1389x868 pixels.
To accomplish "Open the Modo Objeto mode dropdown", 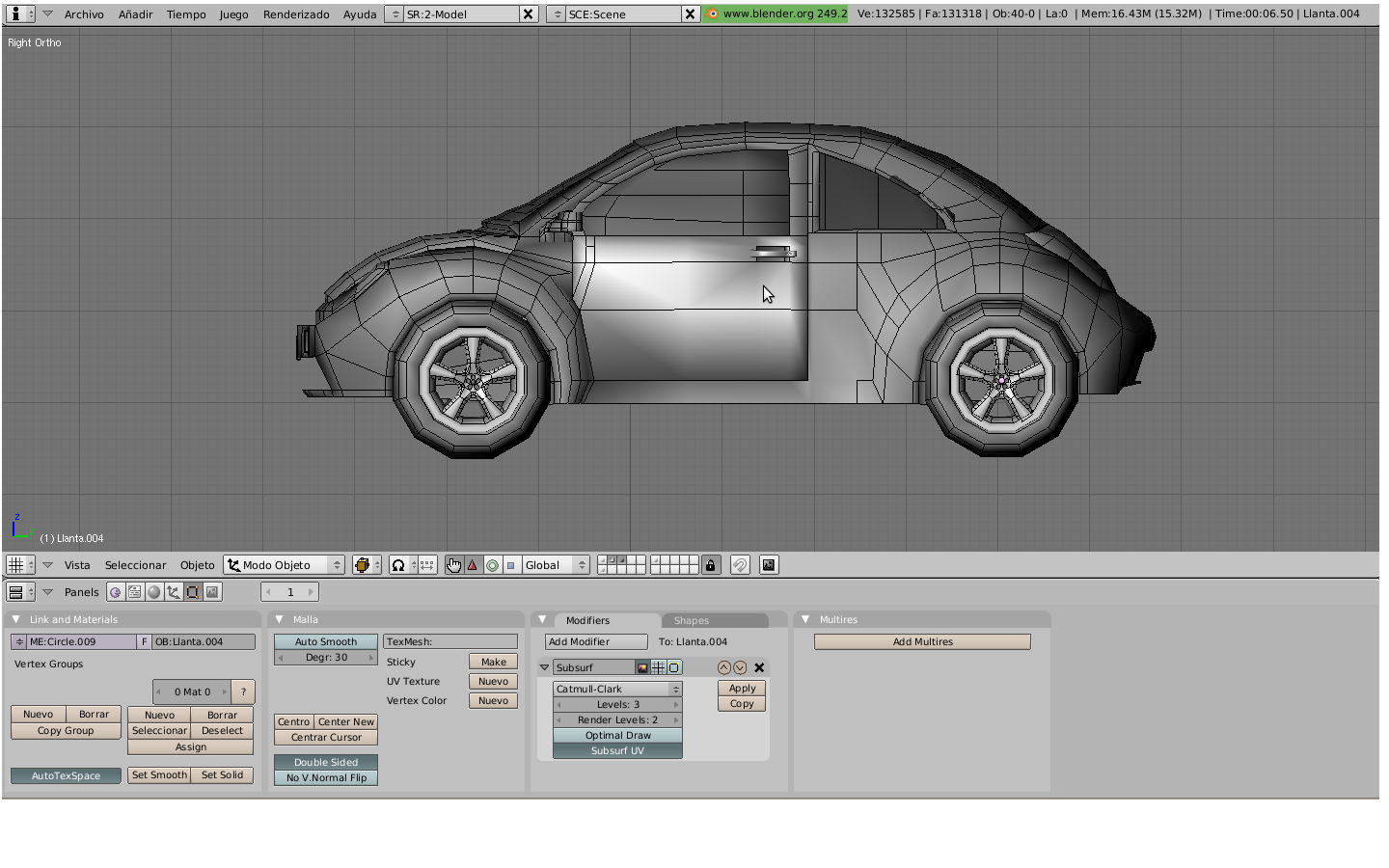I will (284, 565).
